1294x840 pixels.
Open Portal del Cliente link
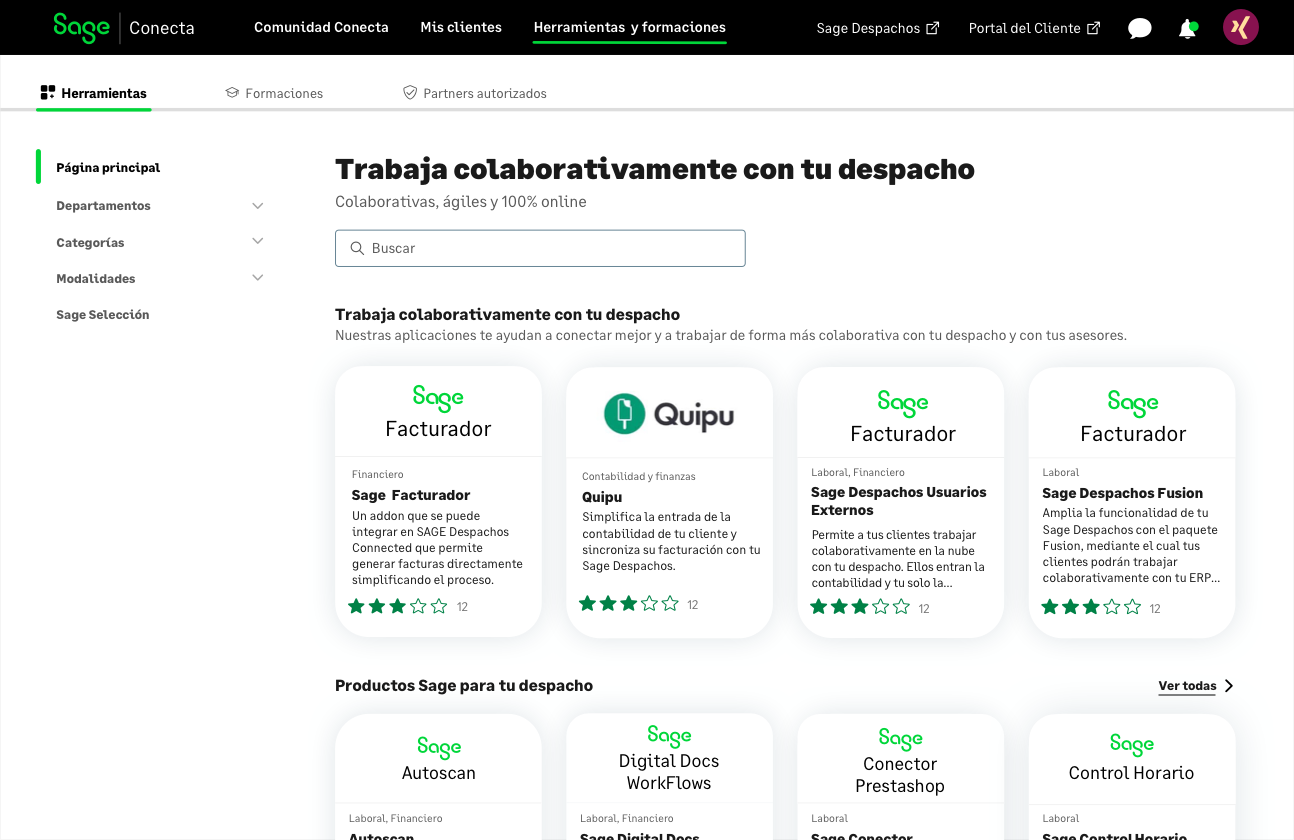pos(1034,28)
